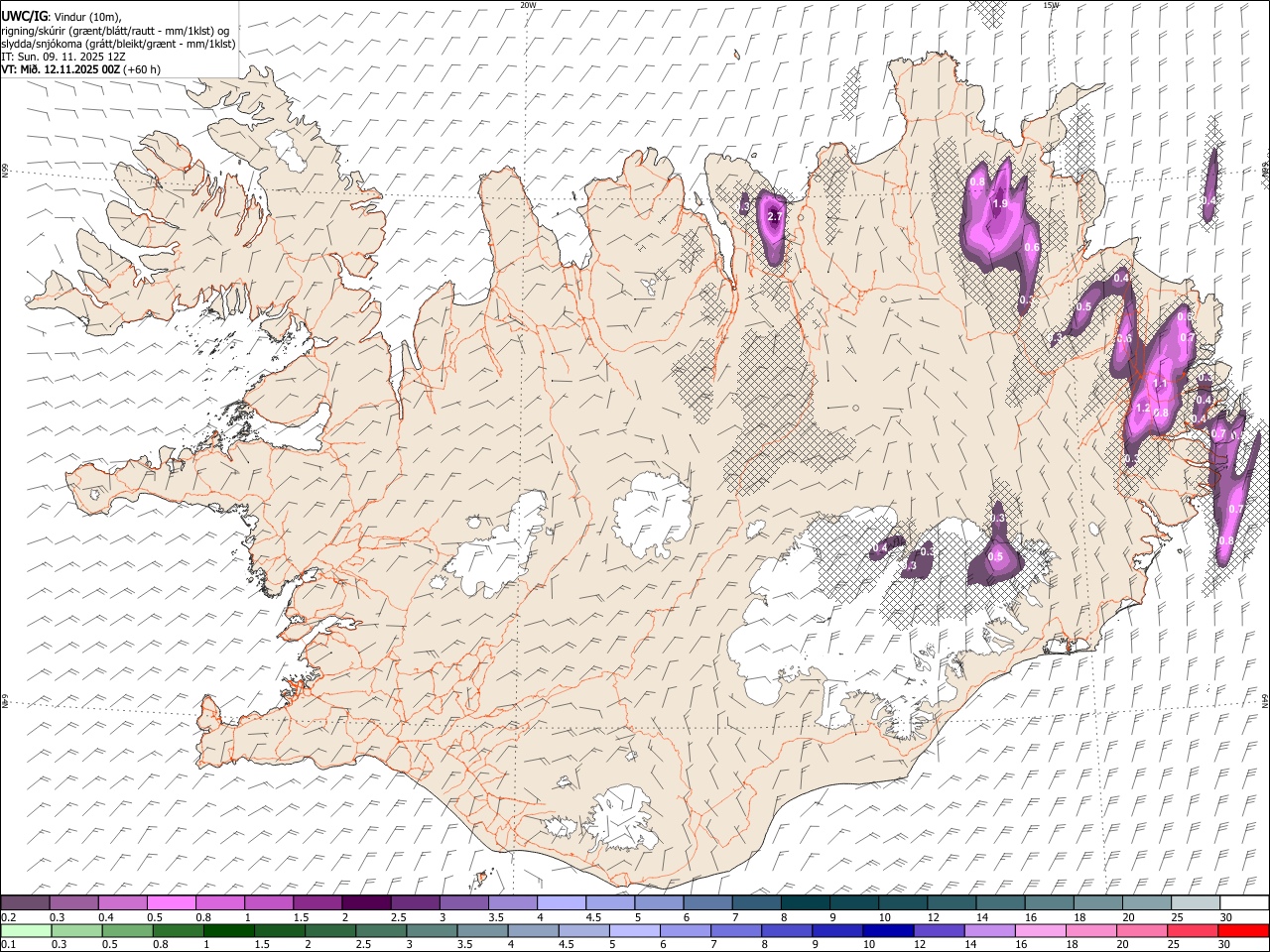The image size is (1270, 952).
Task: Pick the pale gray 25 snow-scale swatch
Action: pos(1195,902)
